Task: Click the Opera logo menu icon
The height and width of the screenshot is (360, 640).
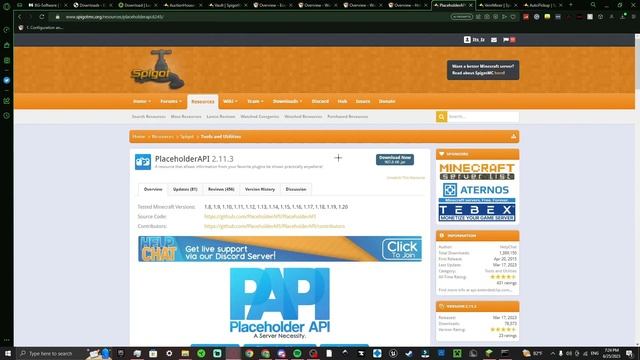Action: click(x=7, y=6)
